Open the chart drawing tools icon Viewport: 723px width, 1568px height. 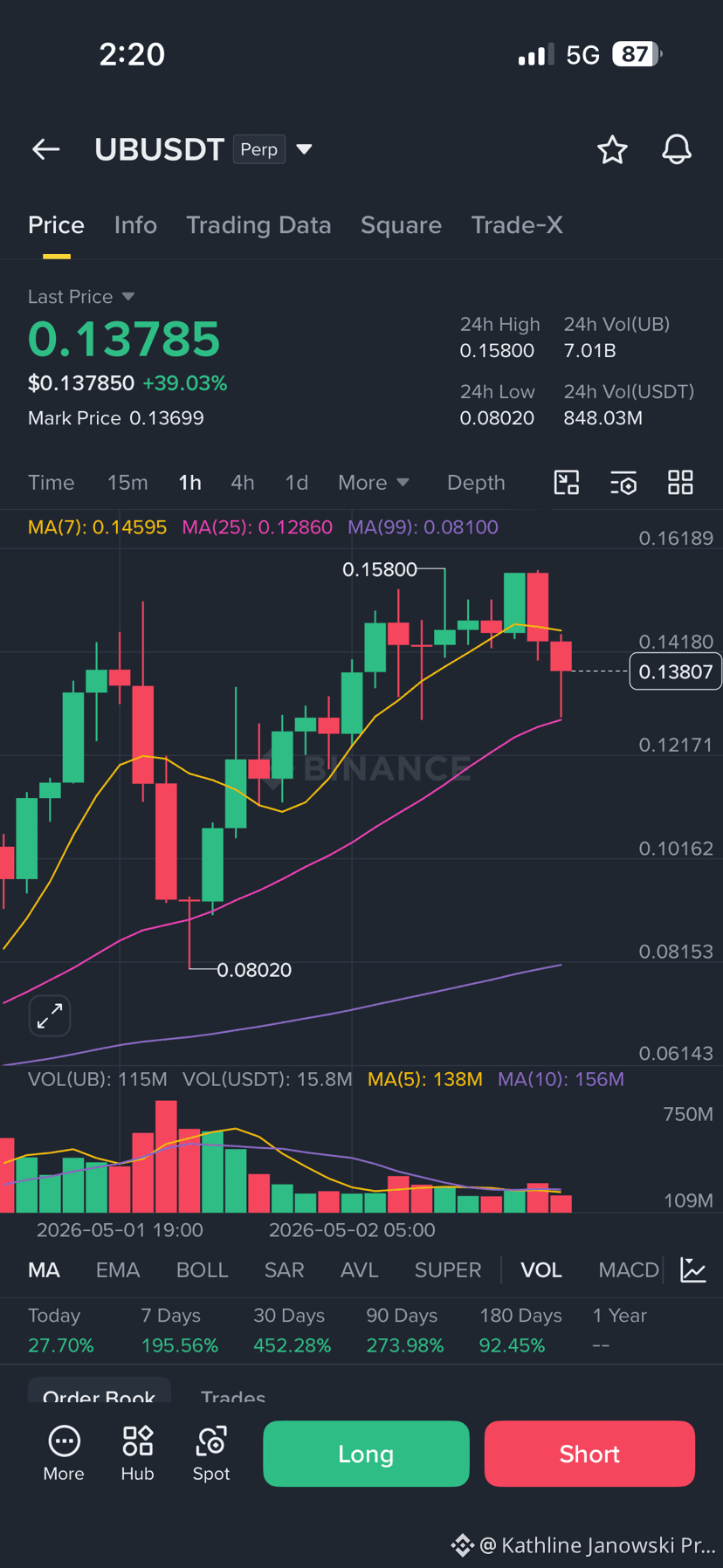point(567,482)
